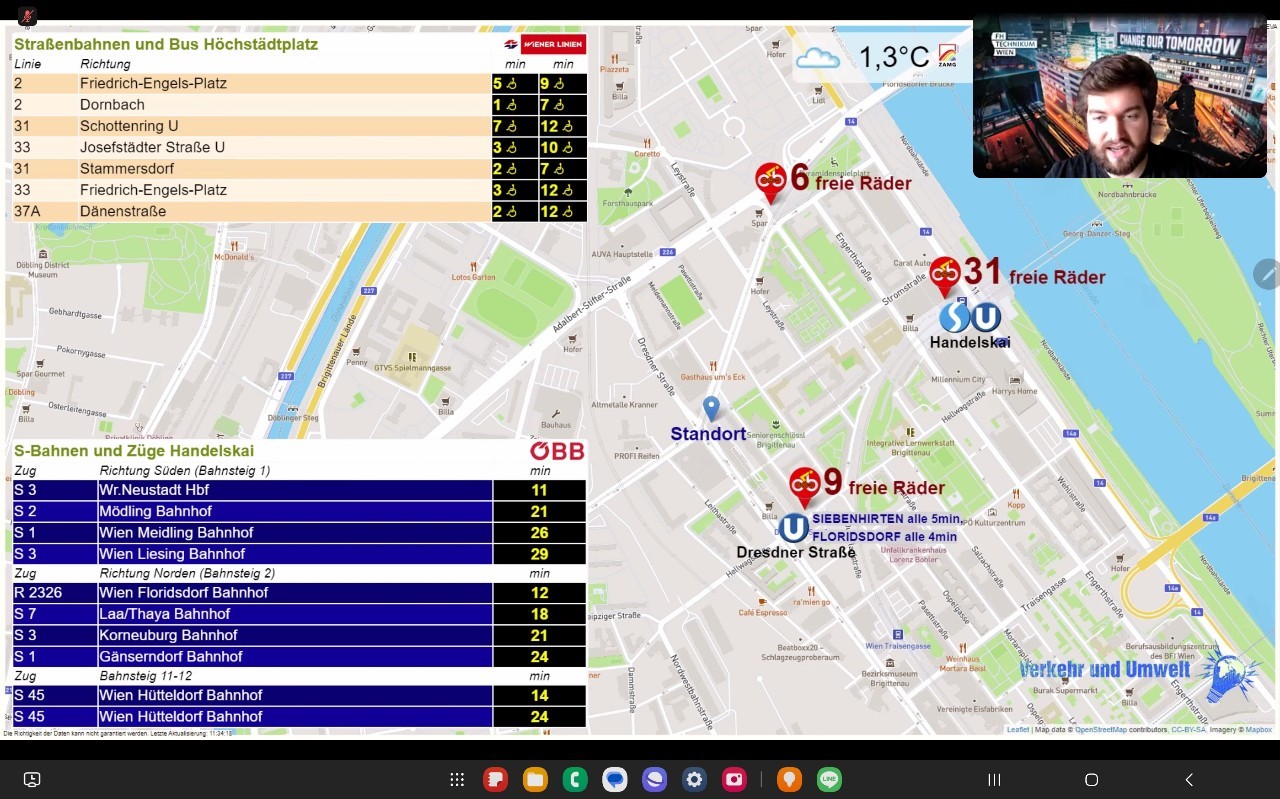
Task: Launch the purple Samsung Internet browser
Action: coord(655,780)
